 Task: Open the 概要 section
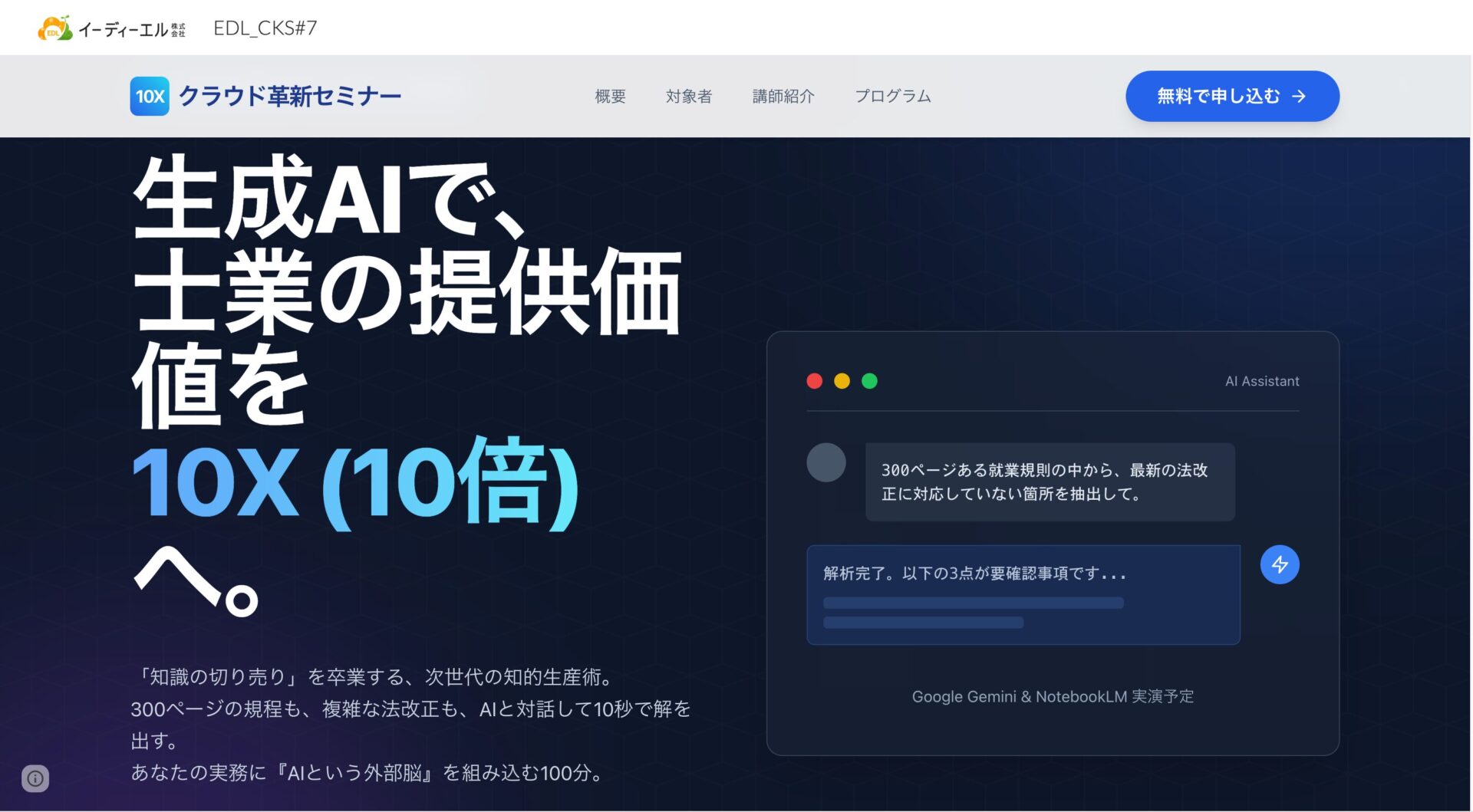point(609,96)
